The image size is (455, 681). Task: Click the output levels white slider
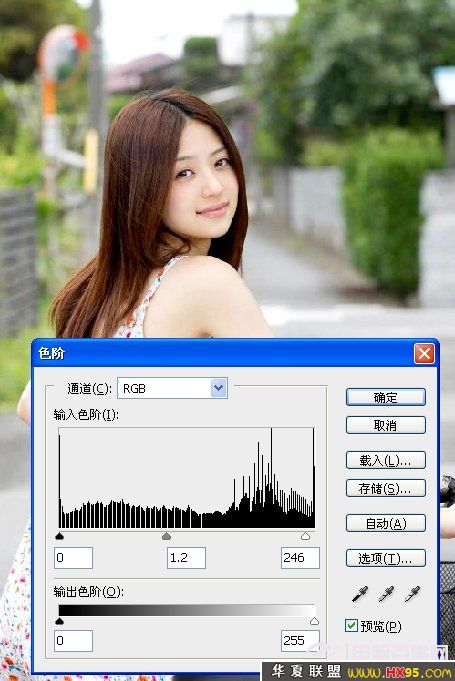(x=315, y=621)
